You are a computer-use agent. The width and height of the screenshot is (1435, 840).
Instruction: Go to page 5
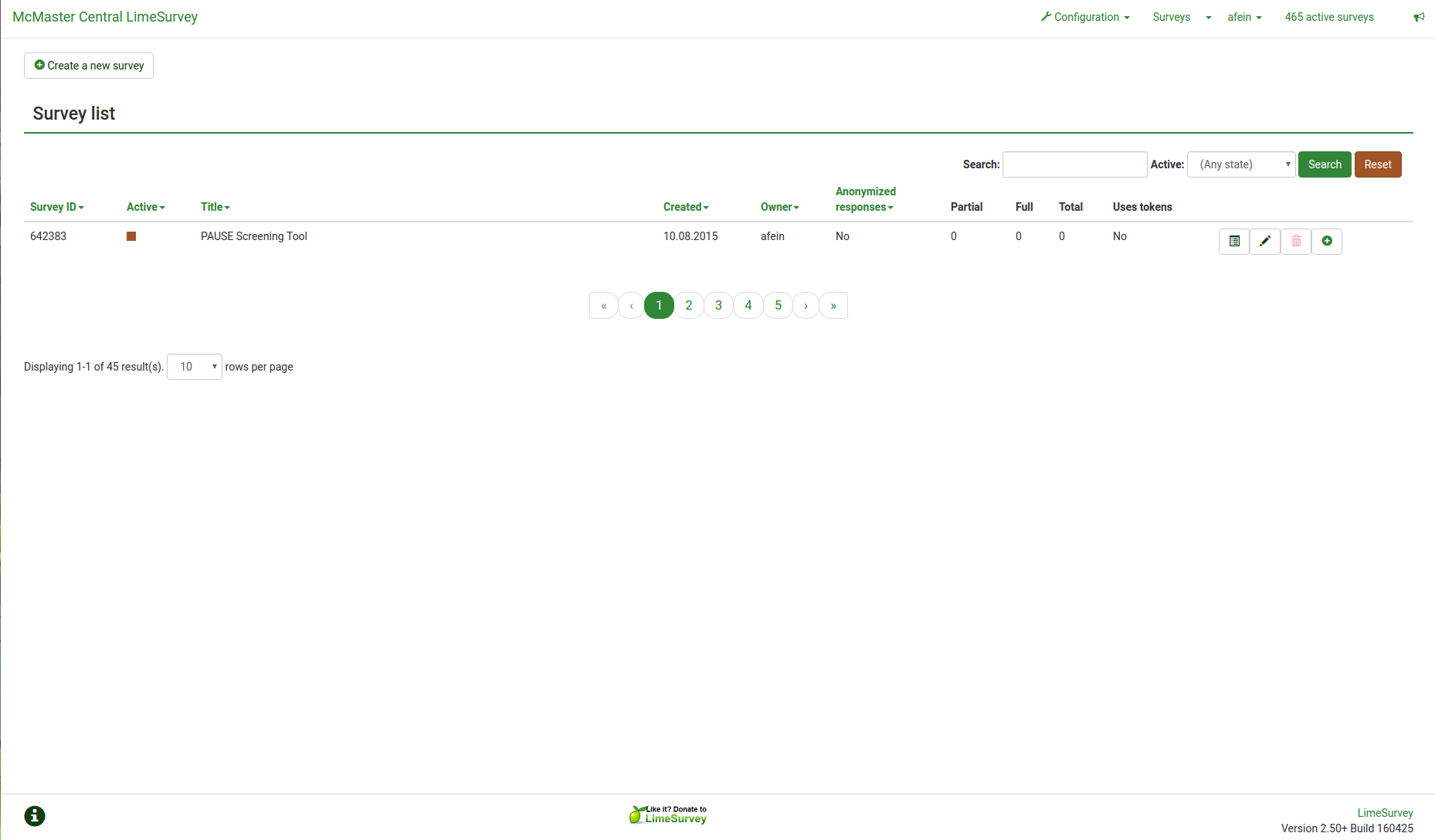[x=779, y=306]
